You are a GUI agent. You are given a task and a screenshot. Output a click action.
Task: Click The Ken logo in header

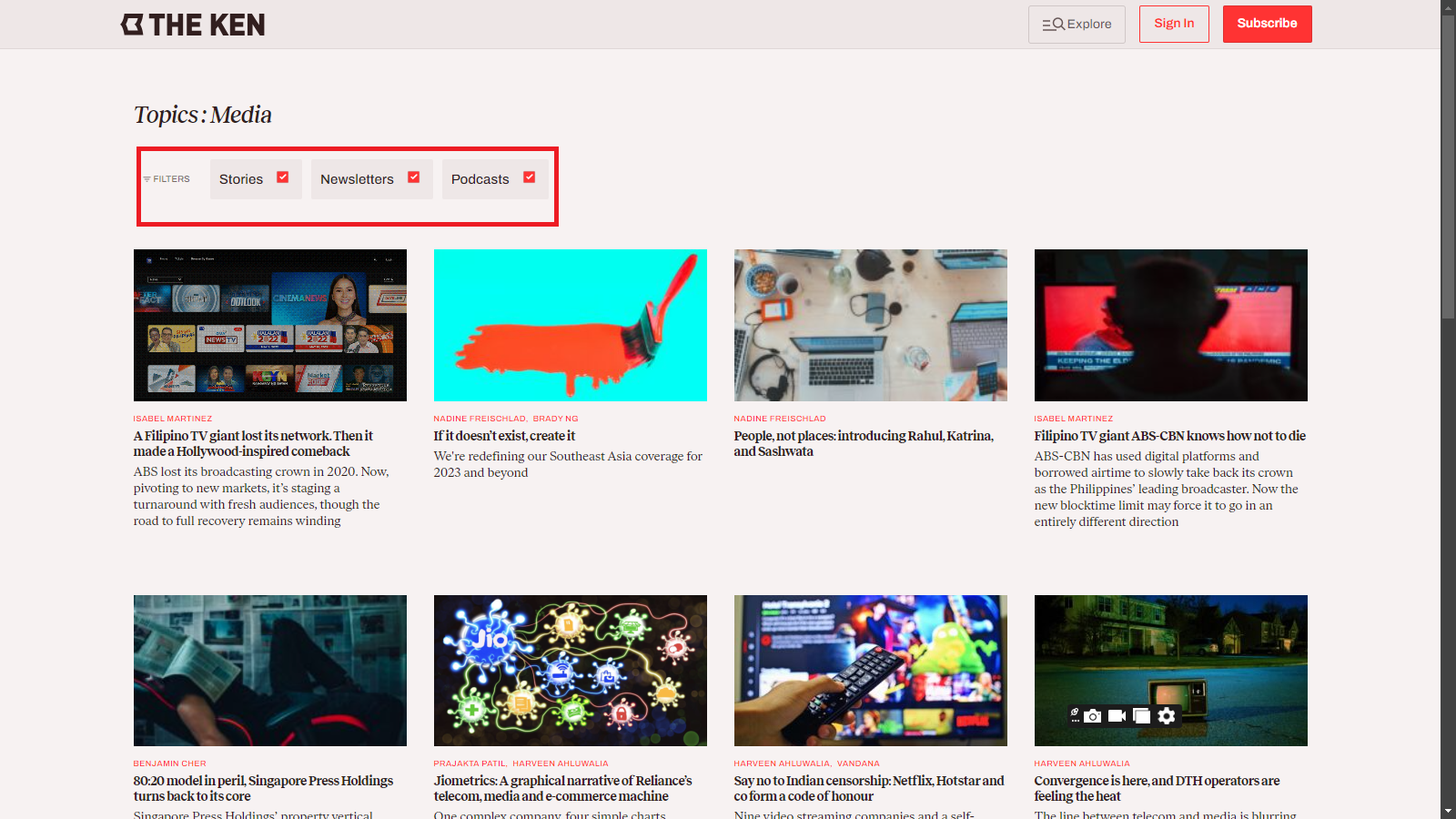point(193,25)
